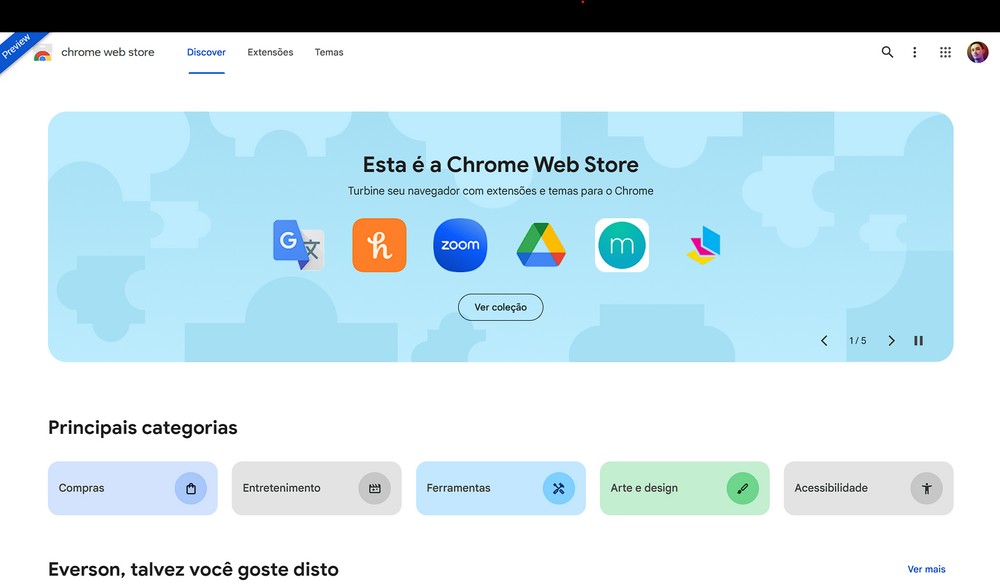Screen dimensions: 1000x583
Task: Pause the carousel autoplay
Action: click(918, 341)
